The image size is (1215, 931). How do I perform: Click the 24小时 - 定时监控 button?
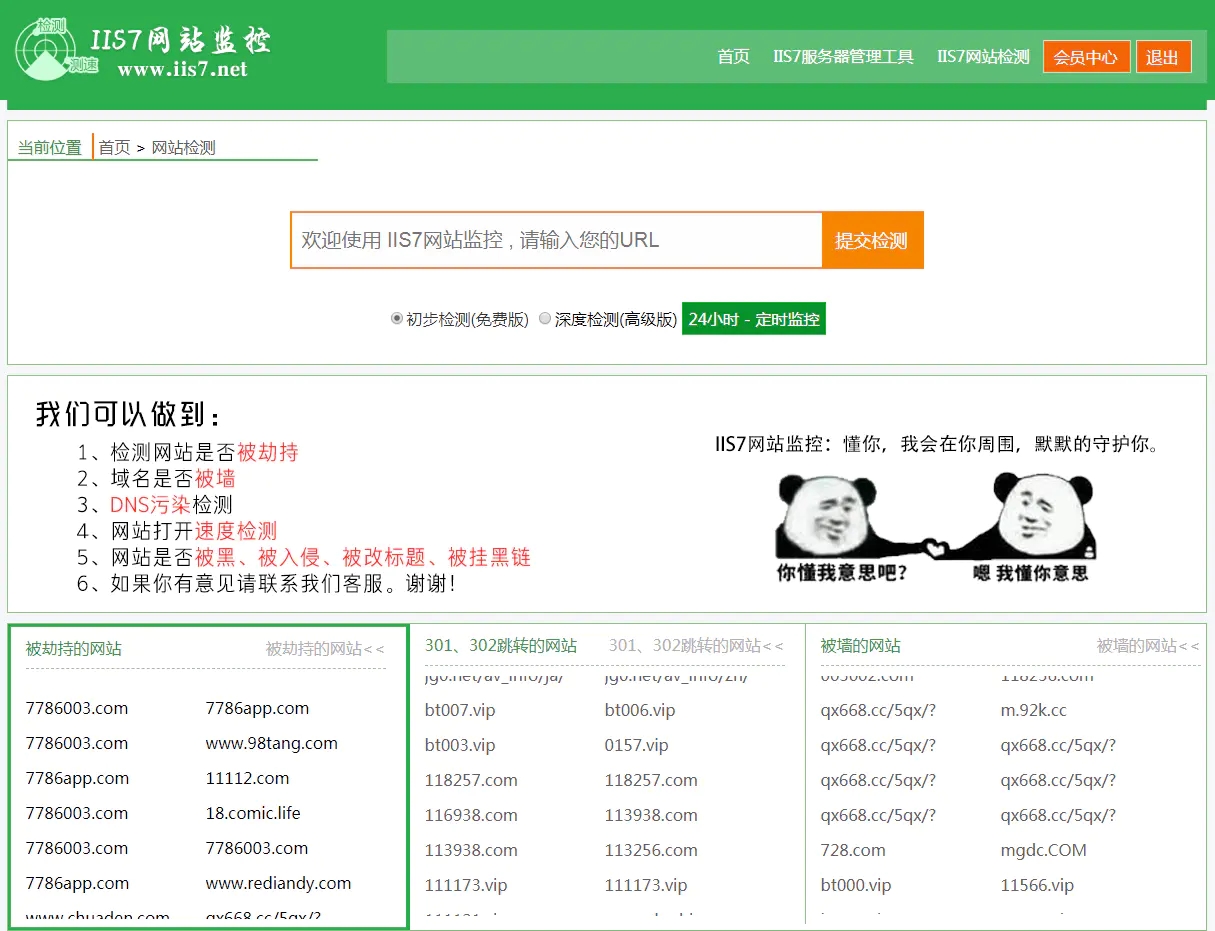click(753, 319)
